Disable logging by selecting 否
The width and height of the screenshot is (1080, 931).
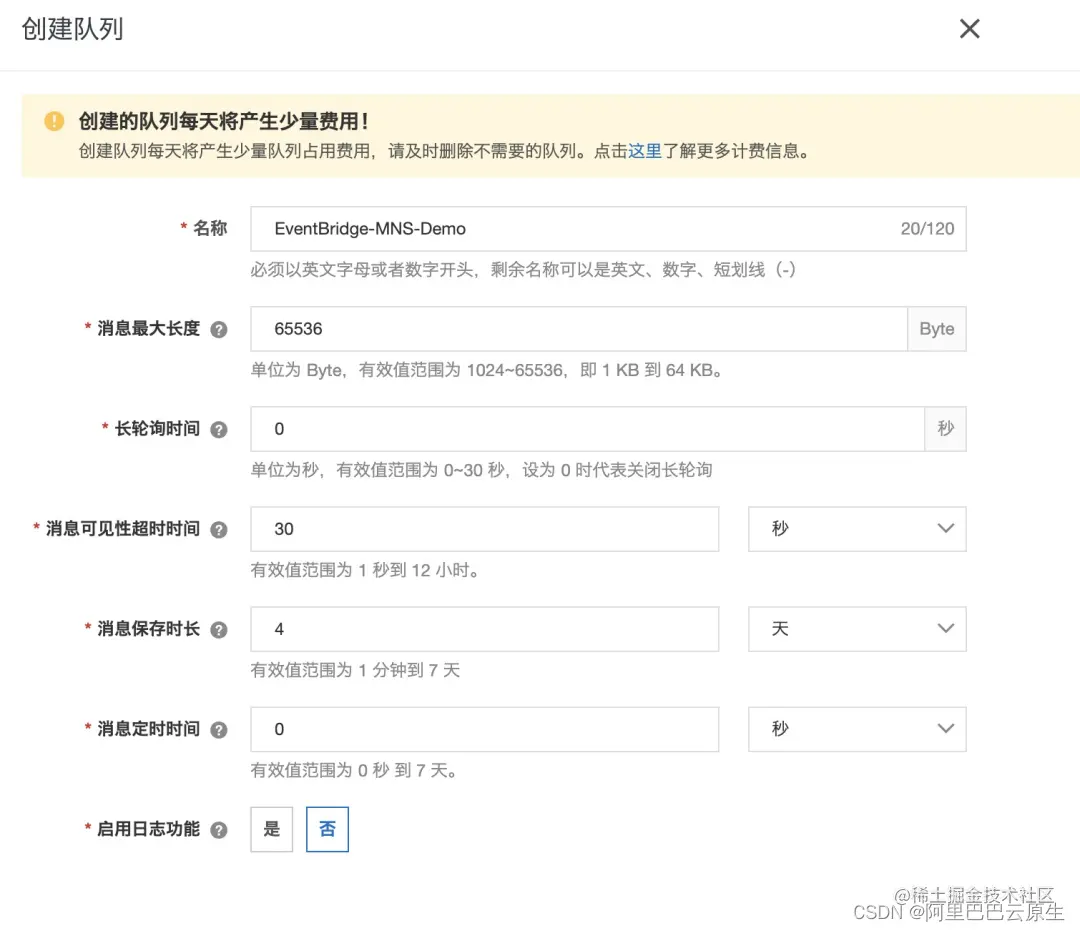pyautogui.click(x=327, y=828)
